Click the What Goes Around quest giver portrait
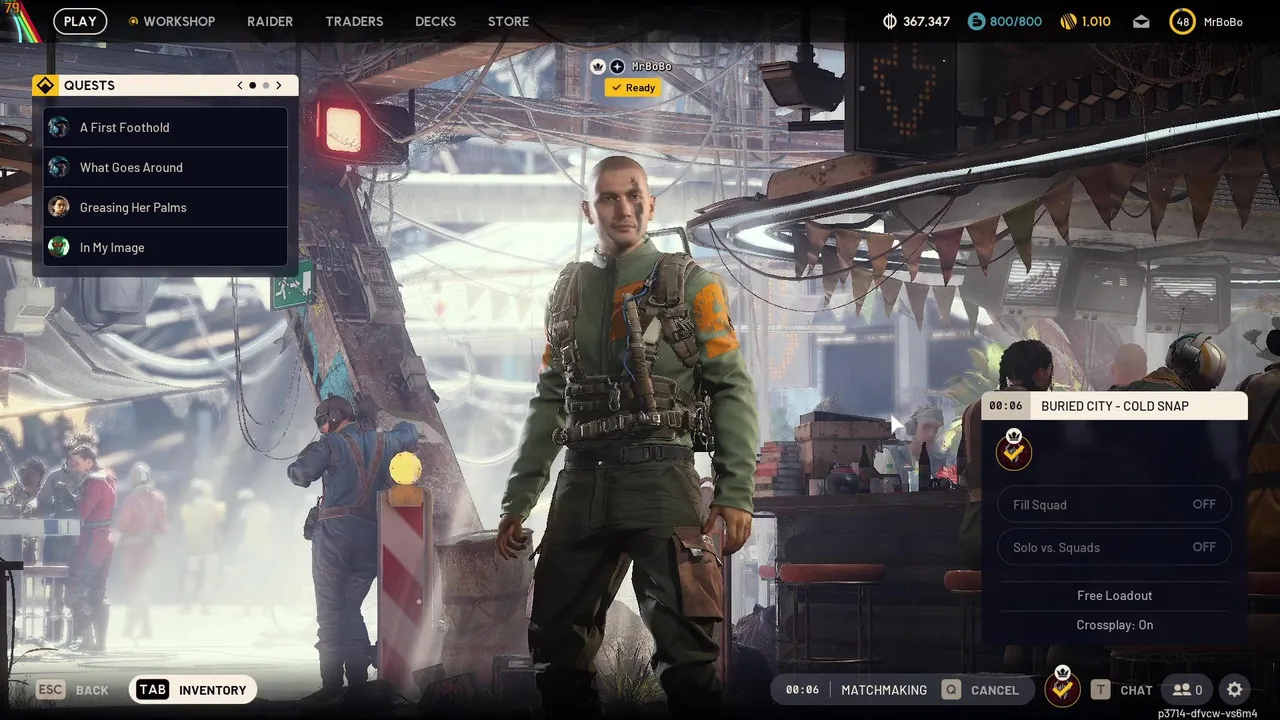The height and width of the screenshot is (720, 1280). pos(59,167)
